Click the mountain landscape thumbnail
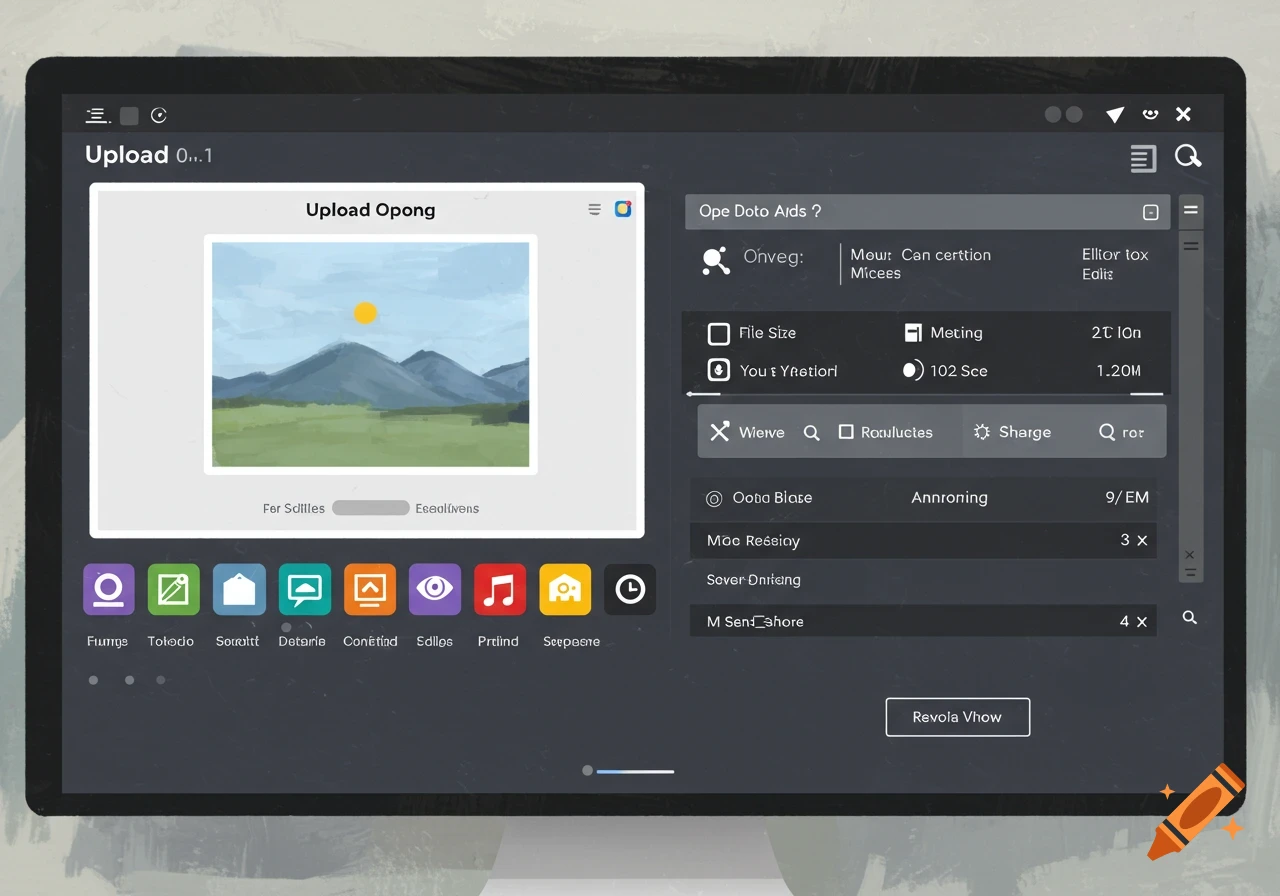The height and width of the screenshot is (896, 1280). [x=370, y=354]
